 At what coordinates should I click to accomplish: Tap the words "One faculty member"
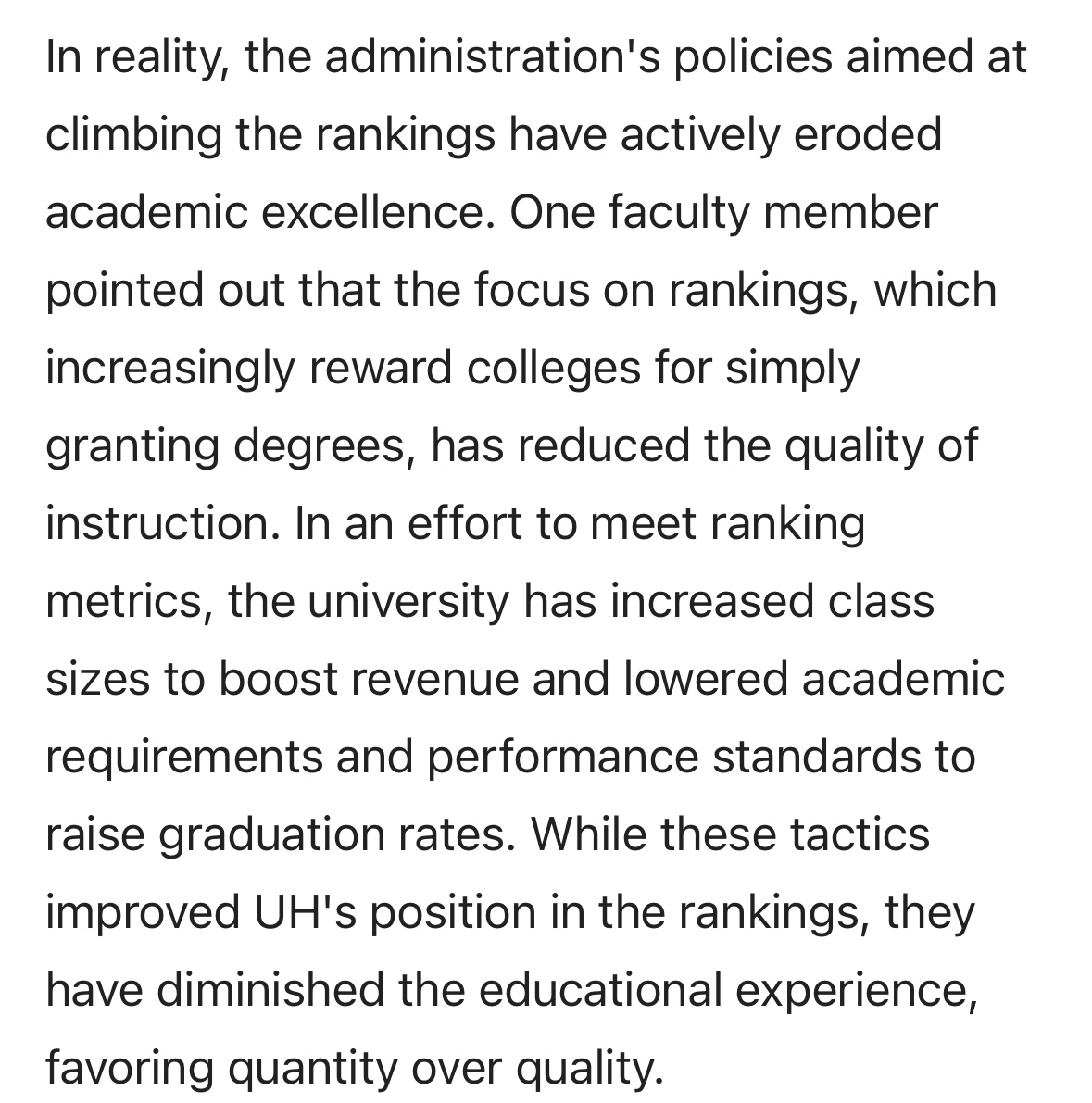[x=723, y=214]
